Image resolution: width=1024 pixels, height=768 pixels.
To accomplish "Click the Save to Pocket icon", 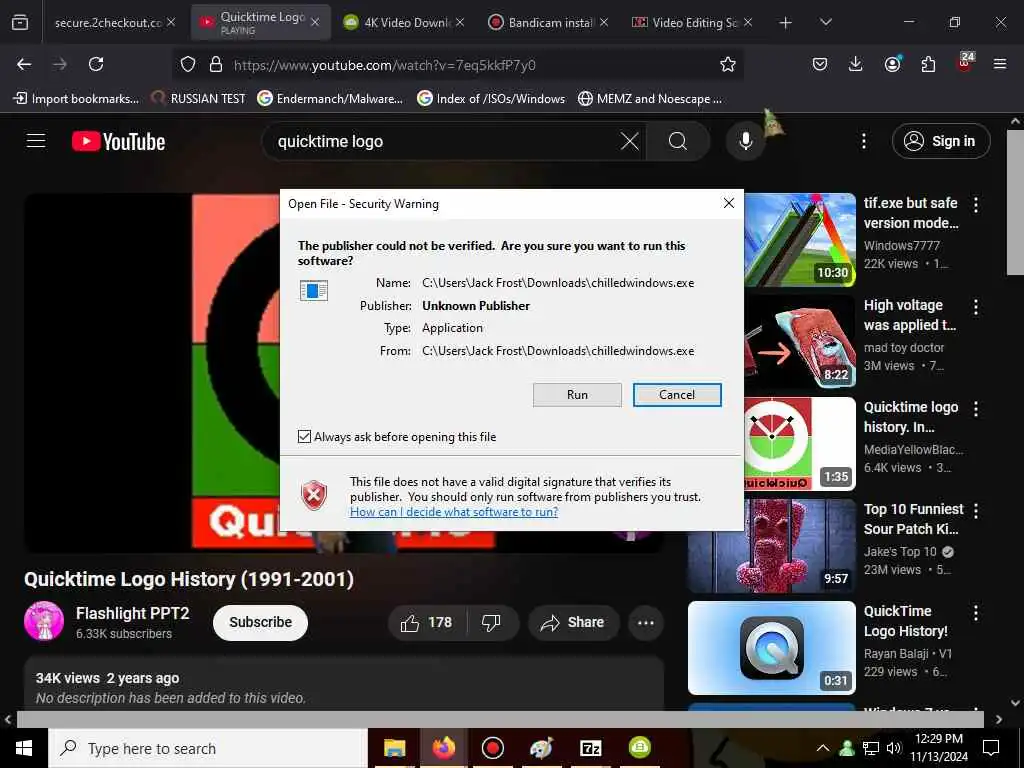I will (x=820, y=64).
